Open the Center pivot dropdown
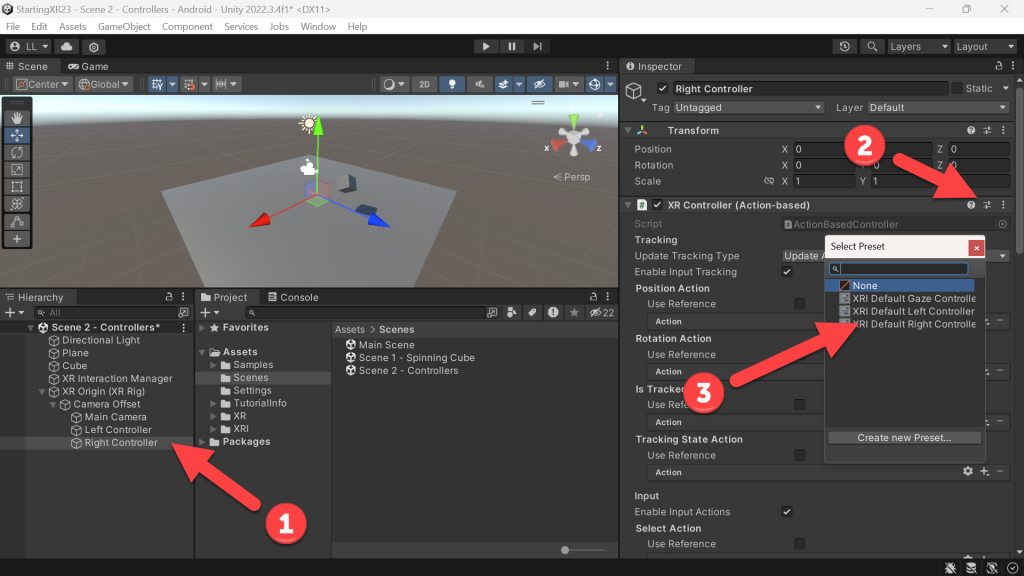The width and height of the screenshot is (1024, 576). click(42, 84)
